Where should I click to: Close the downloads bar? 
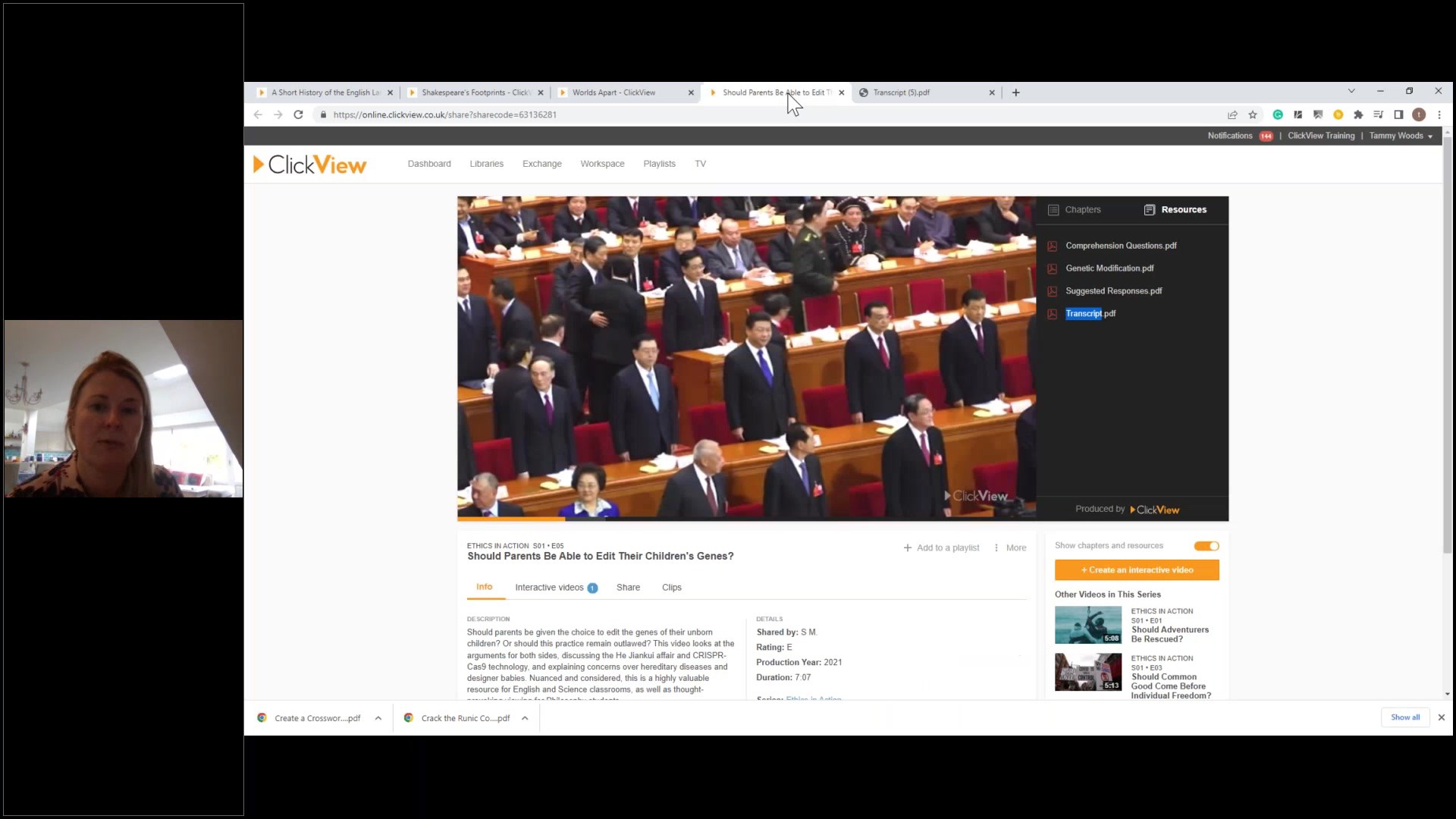coord(1442,717)
